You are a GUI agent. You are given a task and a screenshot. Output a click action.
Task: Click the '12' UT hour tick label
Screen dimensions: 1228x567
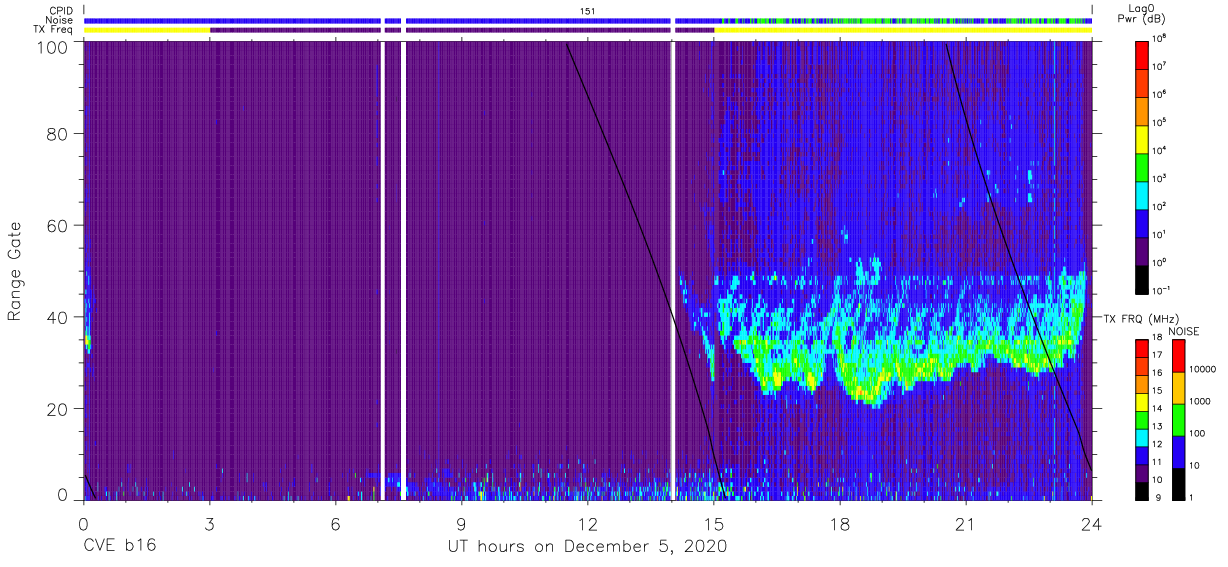[x=587, y=523]
